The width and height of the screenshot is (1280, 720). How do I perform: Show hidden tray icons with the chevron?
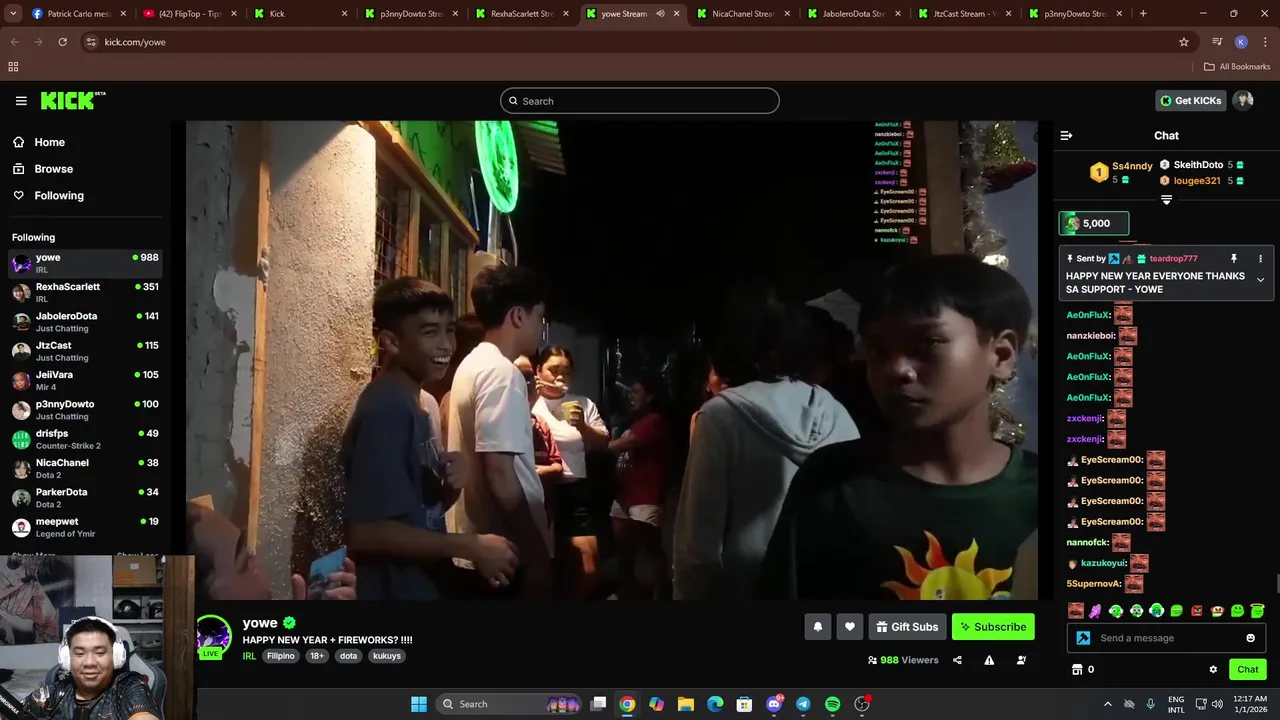coord(1107,704)
